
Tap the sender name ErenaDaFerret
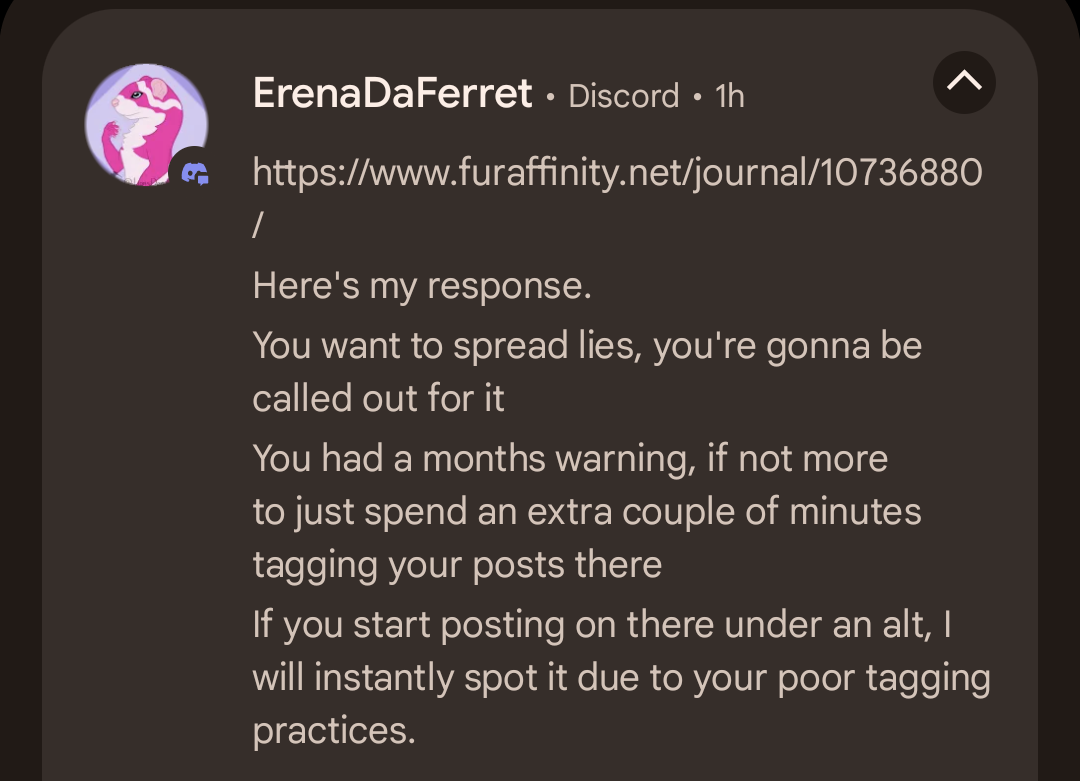point(392,94)
